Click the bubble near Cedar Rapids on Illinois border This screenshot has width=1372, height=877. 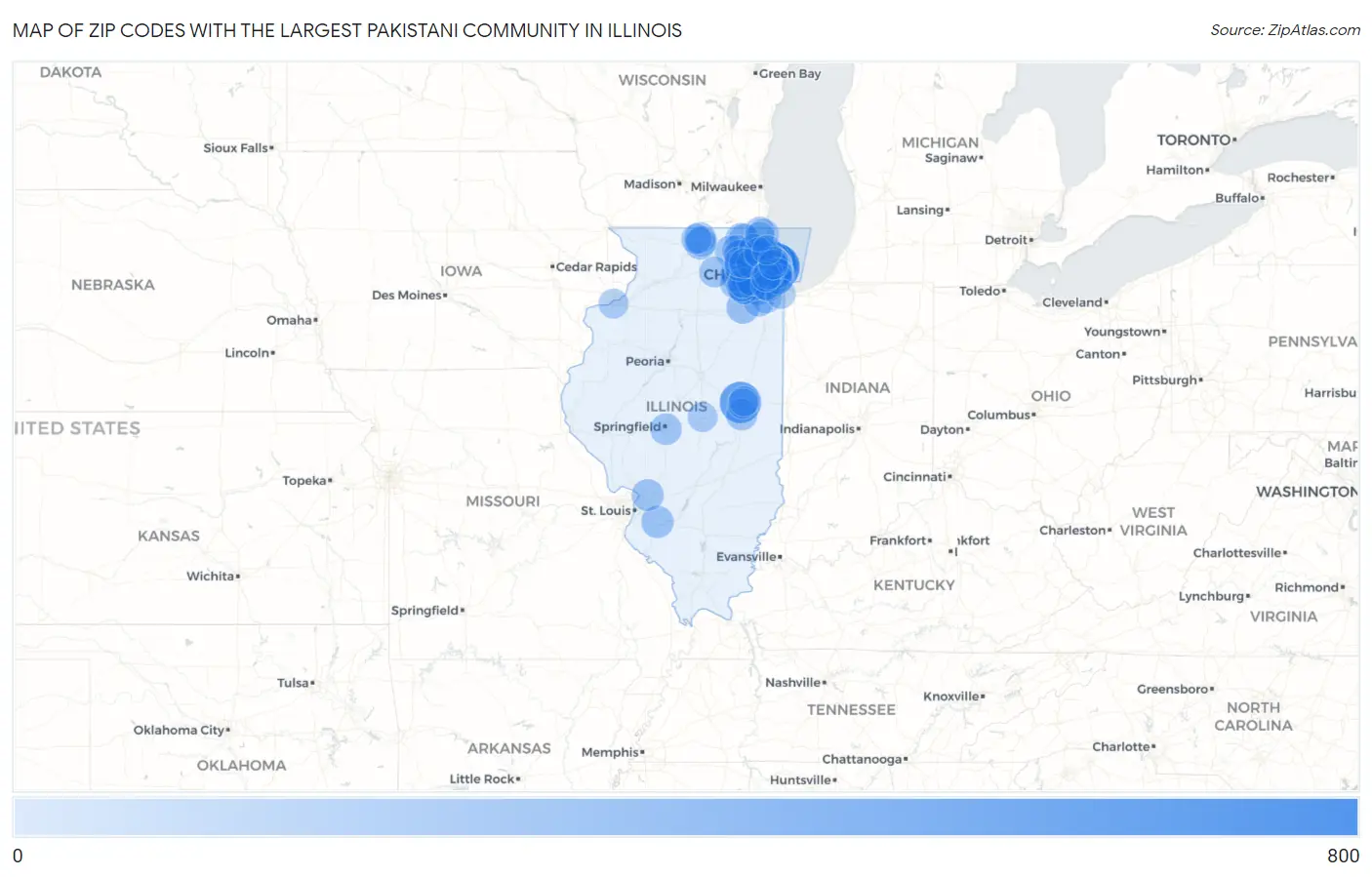coord(613,303)
